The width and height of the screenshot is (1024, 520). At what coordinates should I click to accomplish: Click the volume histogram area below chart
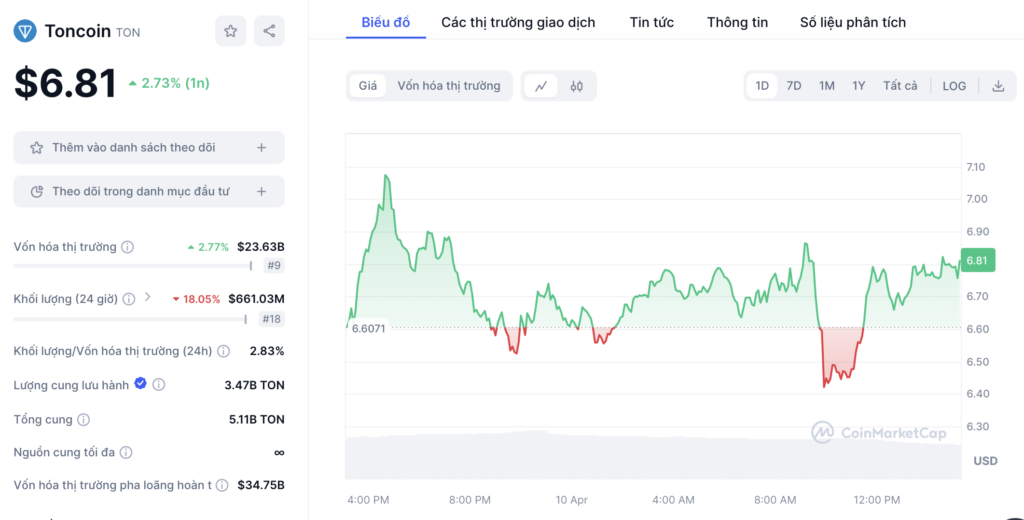[653, 455]
